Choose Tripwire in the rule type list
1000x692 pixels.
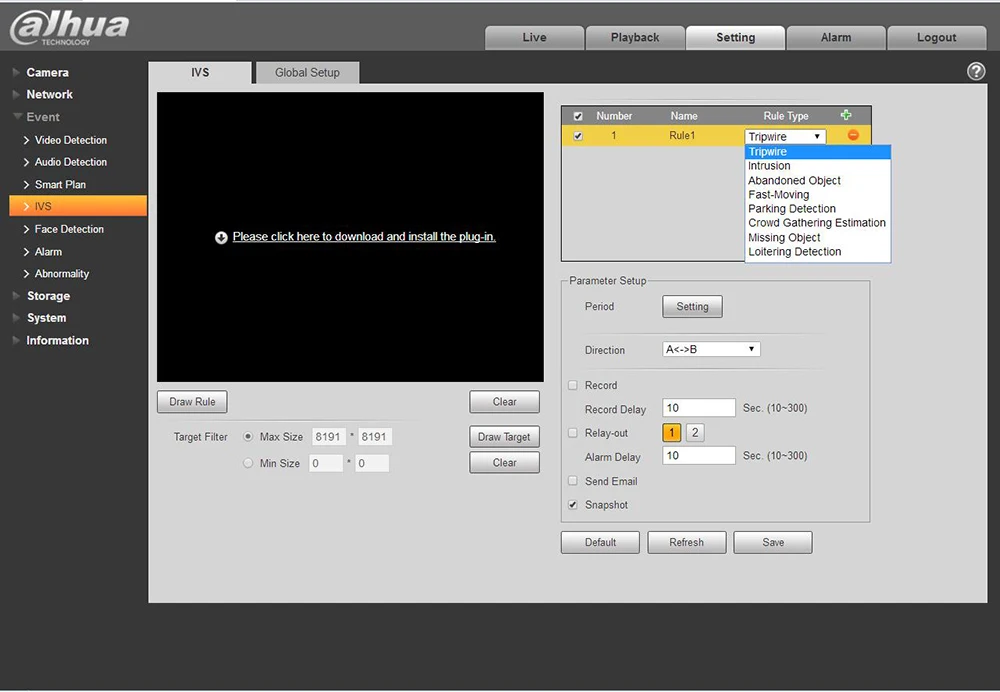pos(818,152)
